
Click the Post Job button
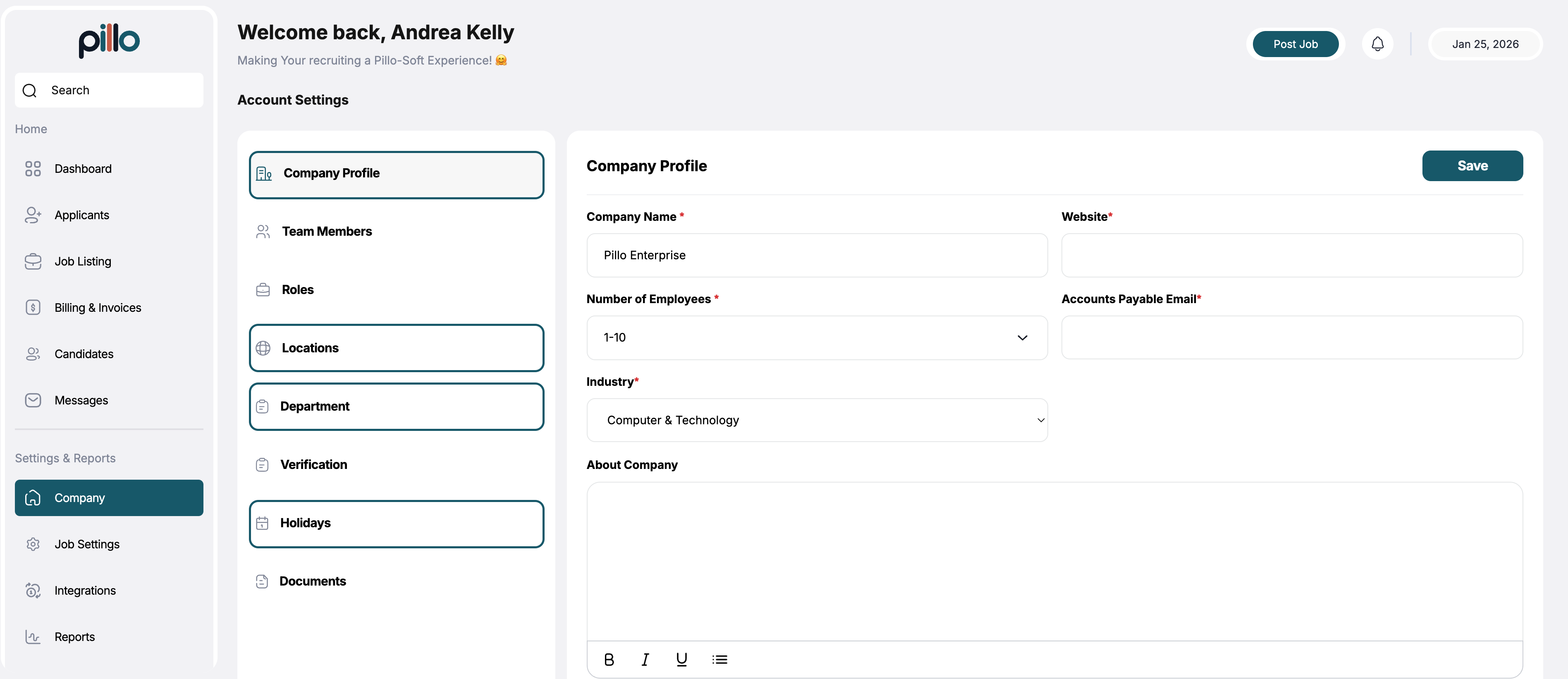point(1296,44)
